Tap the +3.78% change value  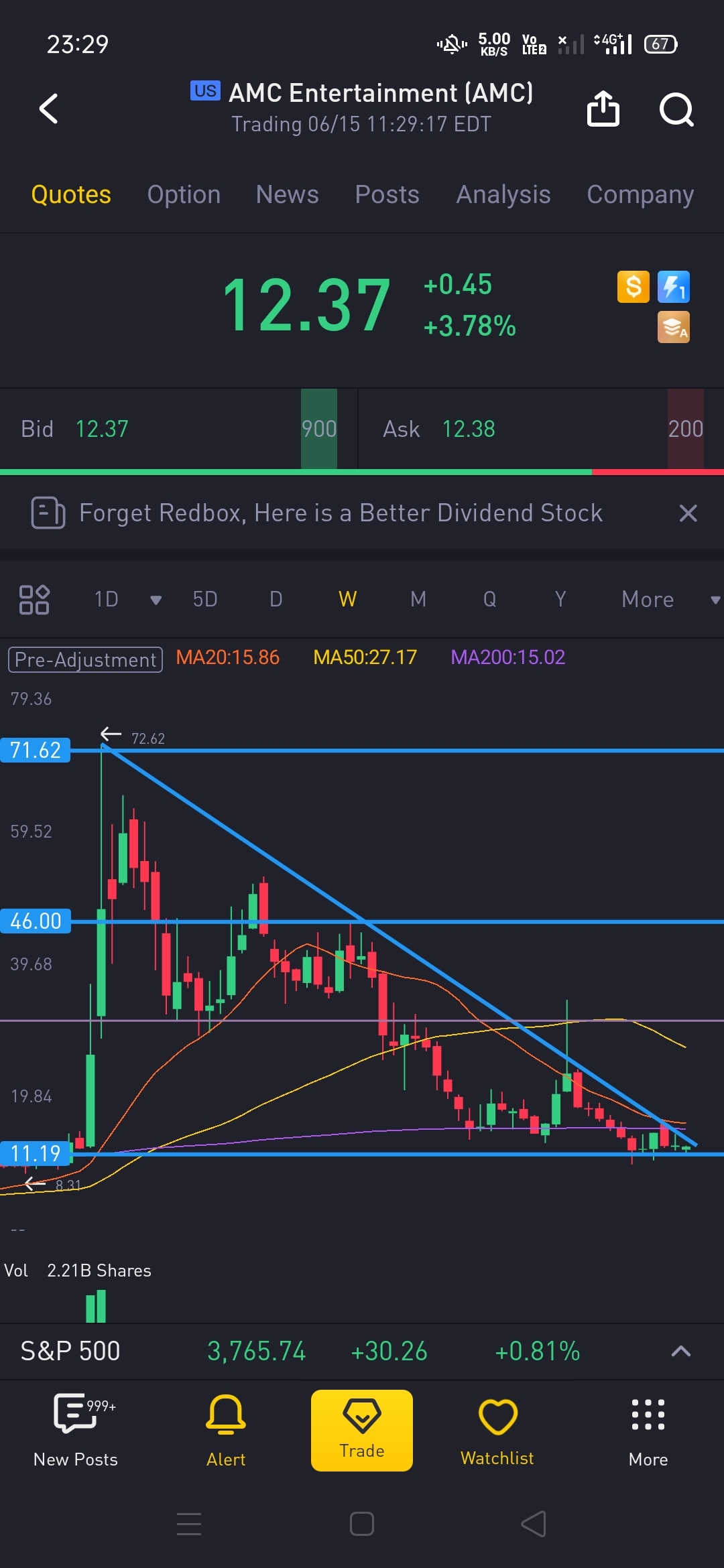click(470, 326)
